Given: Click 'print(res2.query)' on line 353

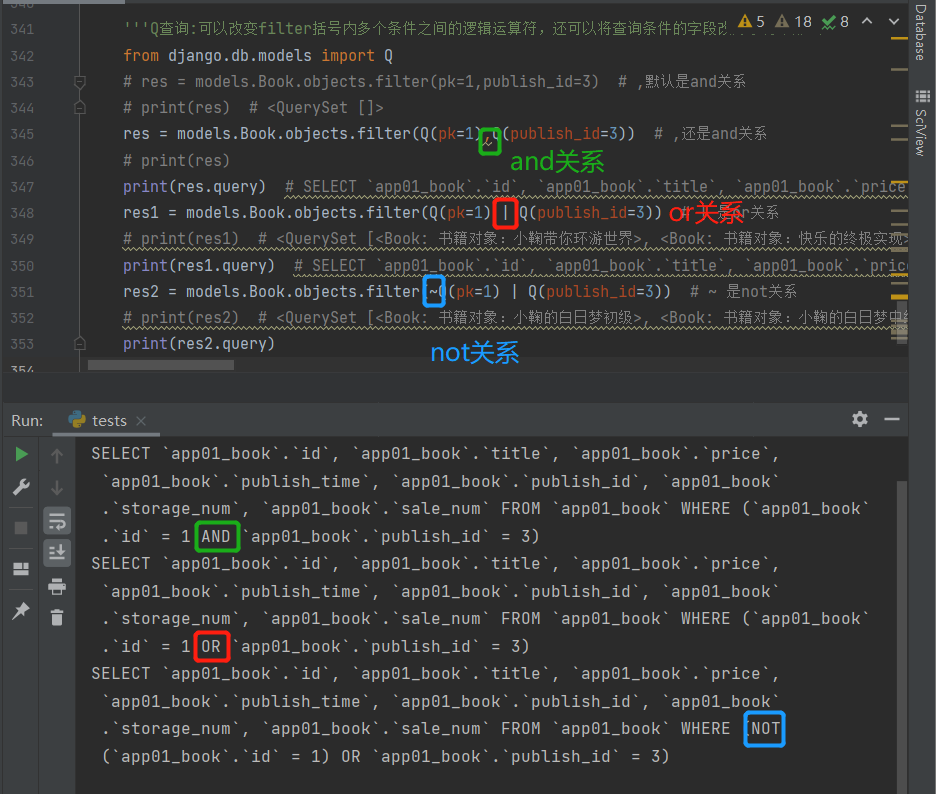Looking at the screenshot, I should coord(199,344).
